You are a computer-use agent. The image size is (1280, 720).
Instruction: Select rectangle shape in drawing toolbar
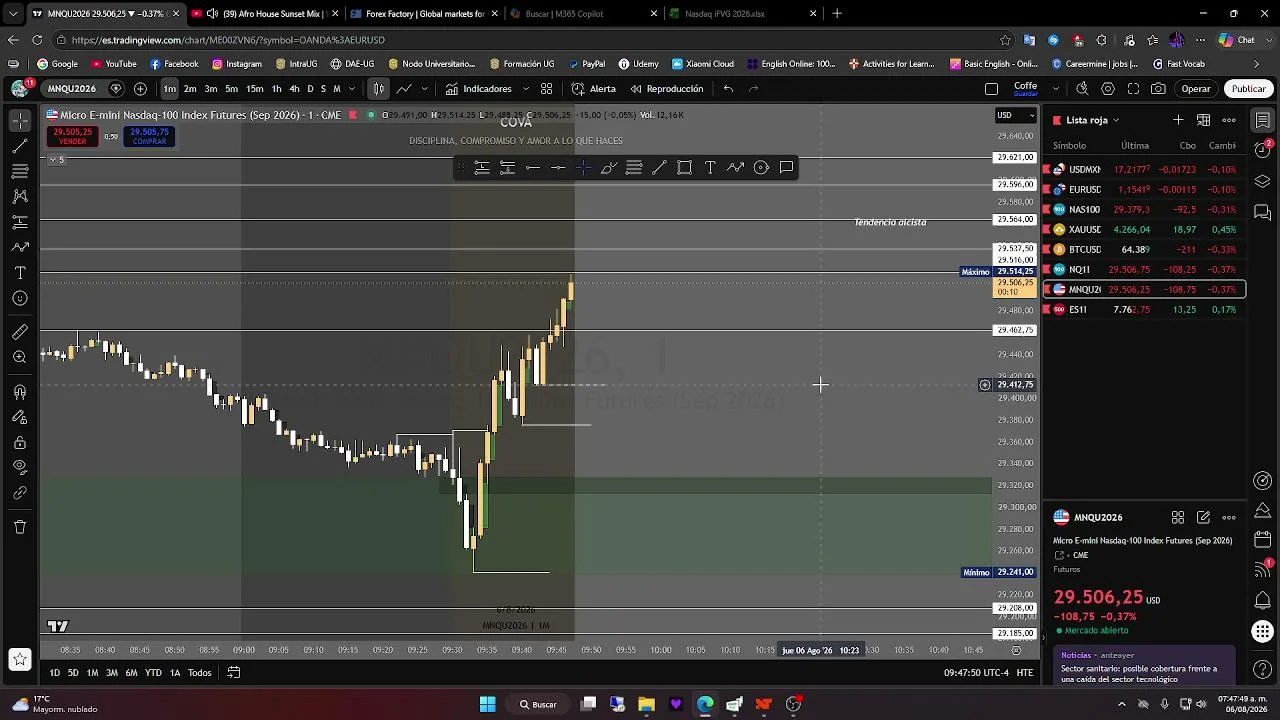[684, 167]
